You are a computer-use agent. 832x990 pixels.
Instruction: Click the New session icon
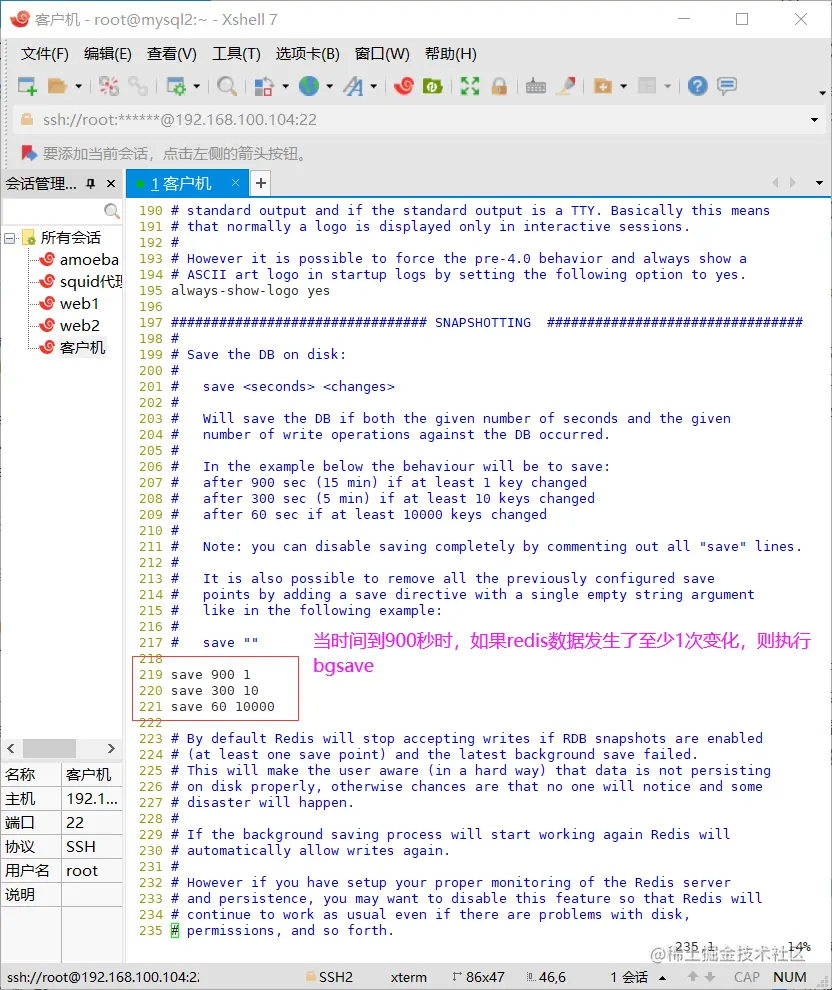[x=27, y=86]
